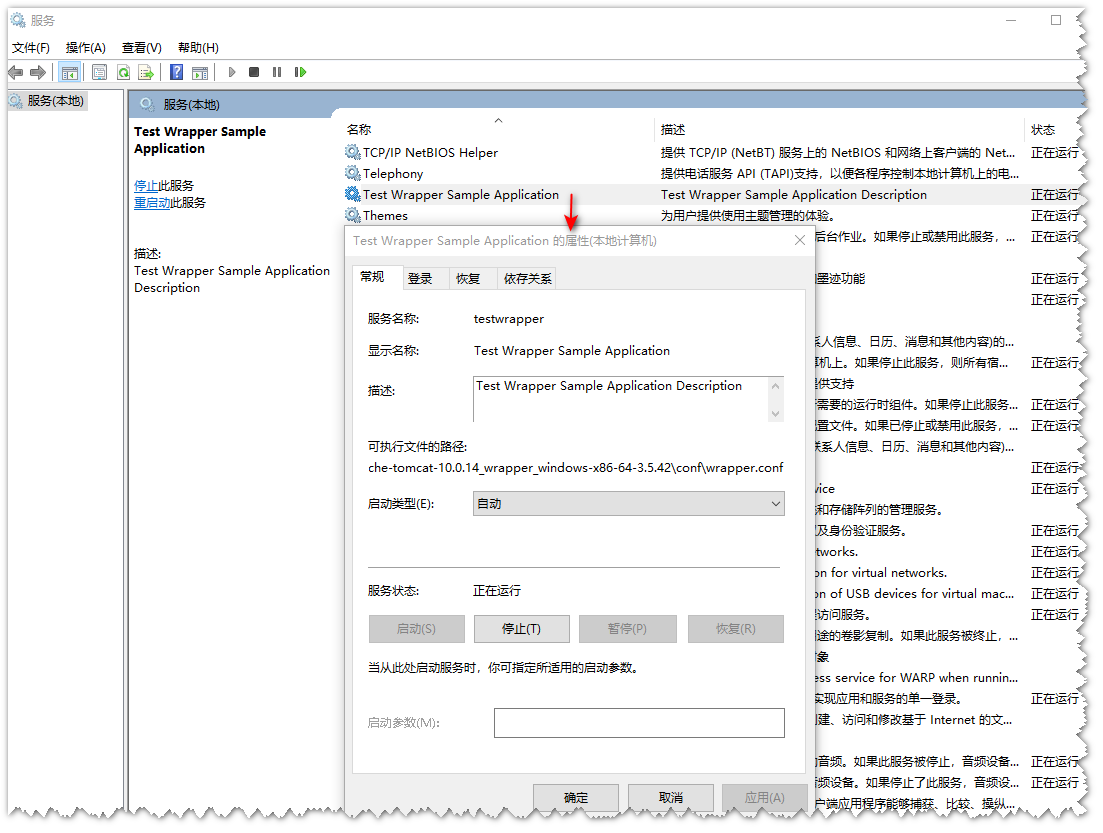The width and height of the screenshot is (1103, 833).
Task: Click 暂停(P) button
Action: pyautogui.click(x=627, y=628)
